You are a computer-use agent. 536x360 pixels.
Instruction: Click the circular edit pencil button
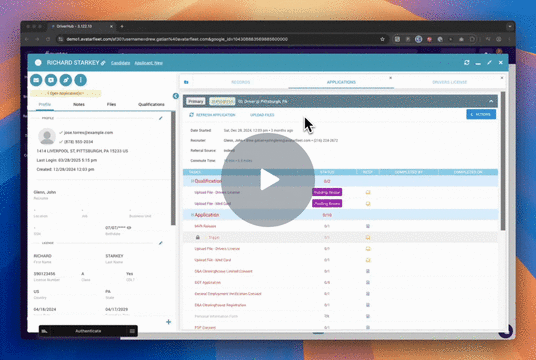coord(66,80)
